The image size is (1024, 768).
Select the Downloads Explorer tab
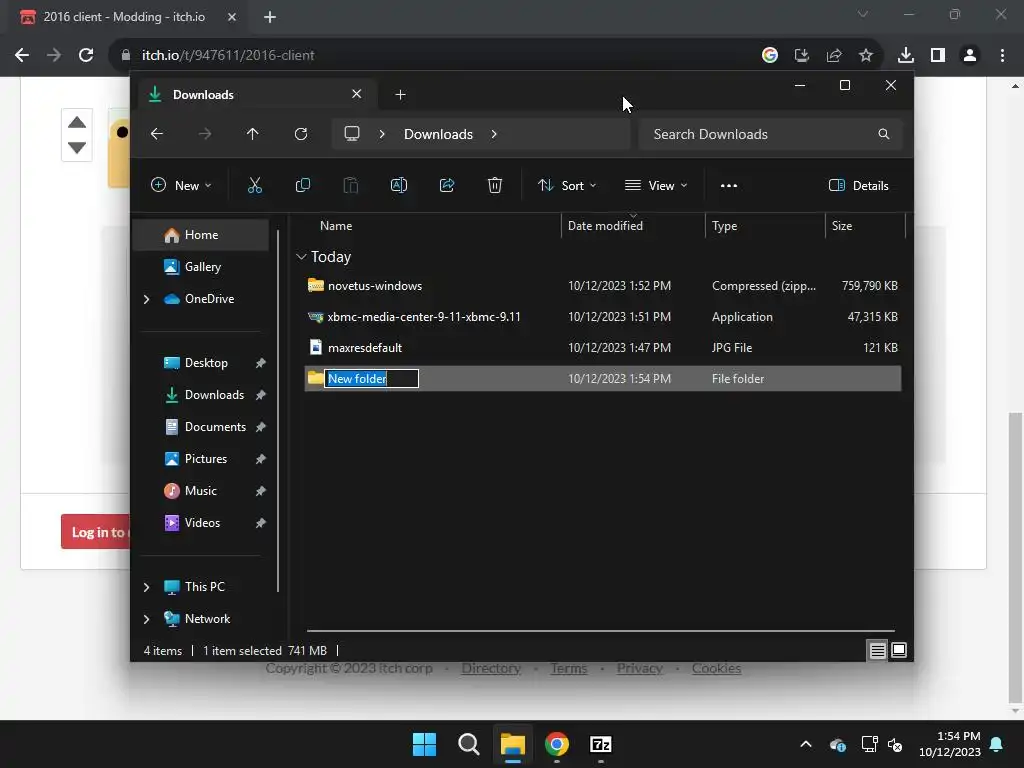258,95
